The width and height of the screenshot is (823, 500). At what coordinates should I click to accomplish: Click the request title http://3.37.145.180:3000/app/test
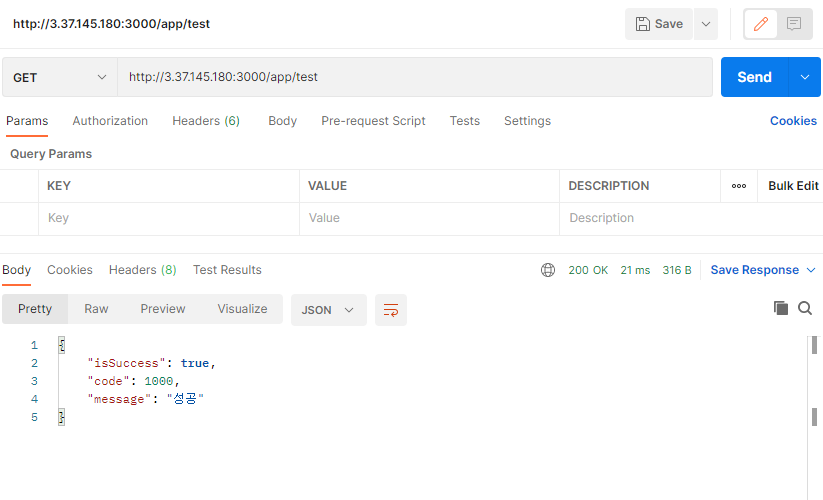[x=111, y=24]
